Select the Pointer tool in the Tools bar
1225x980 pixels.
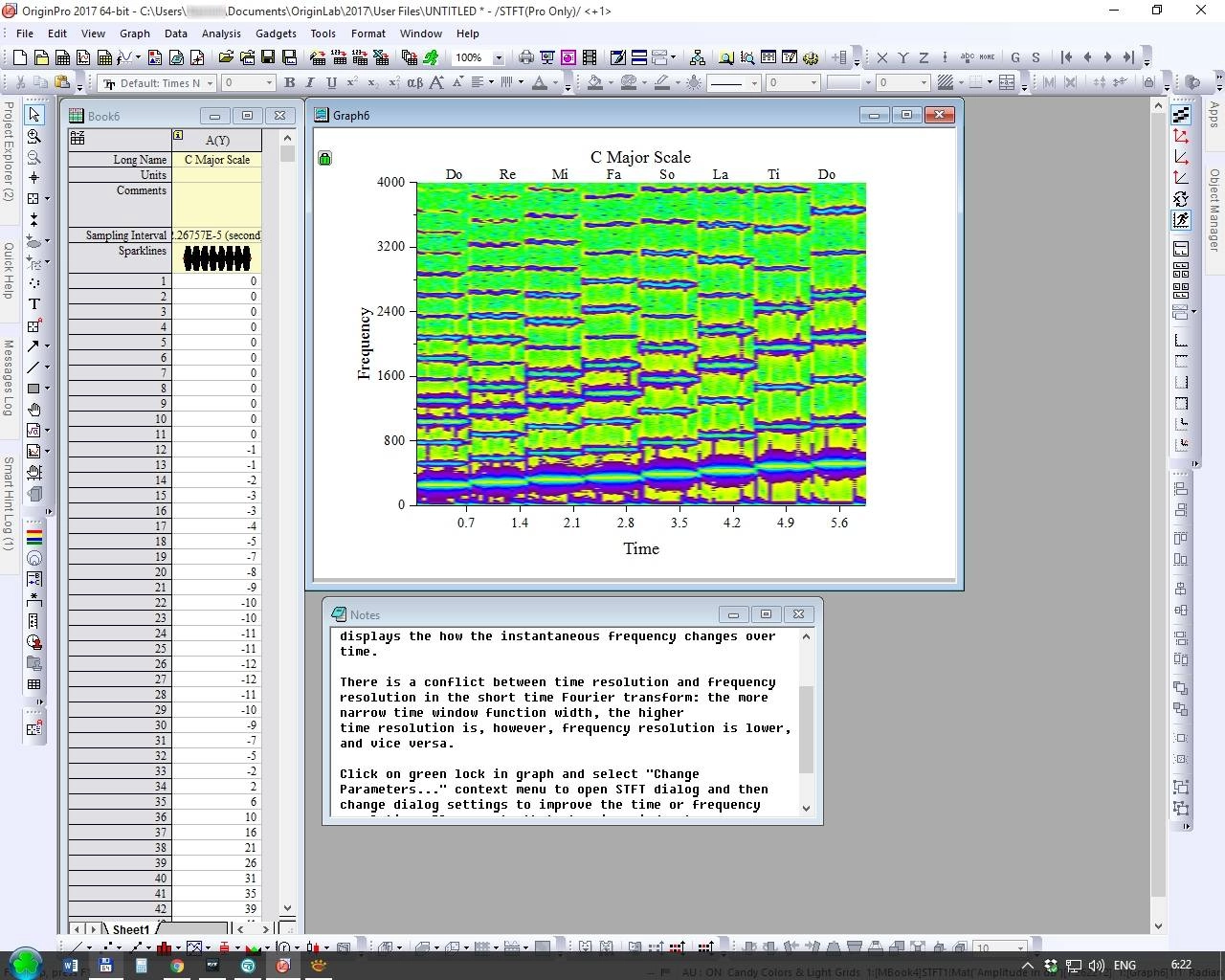pos(34,115)
